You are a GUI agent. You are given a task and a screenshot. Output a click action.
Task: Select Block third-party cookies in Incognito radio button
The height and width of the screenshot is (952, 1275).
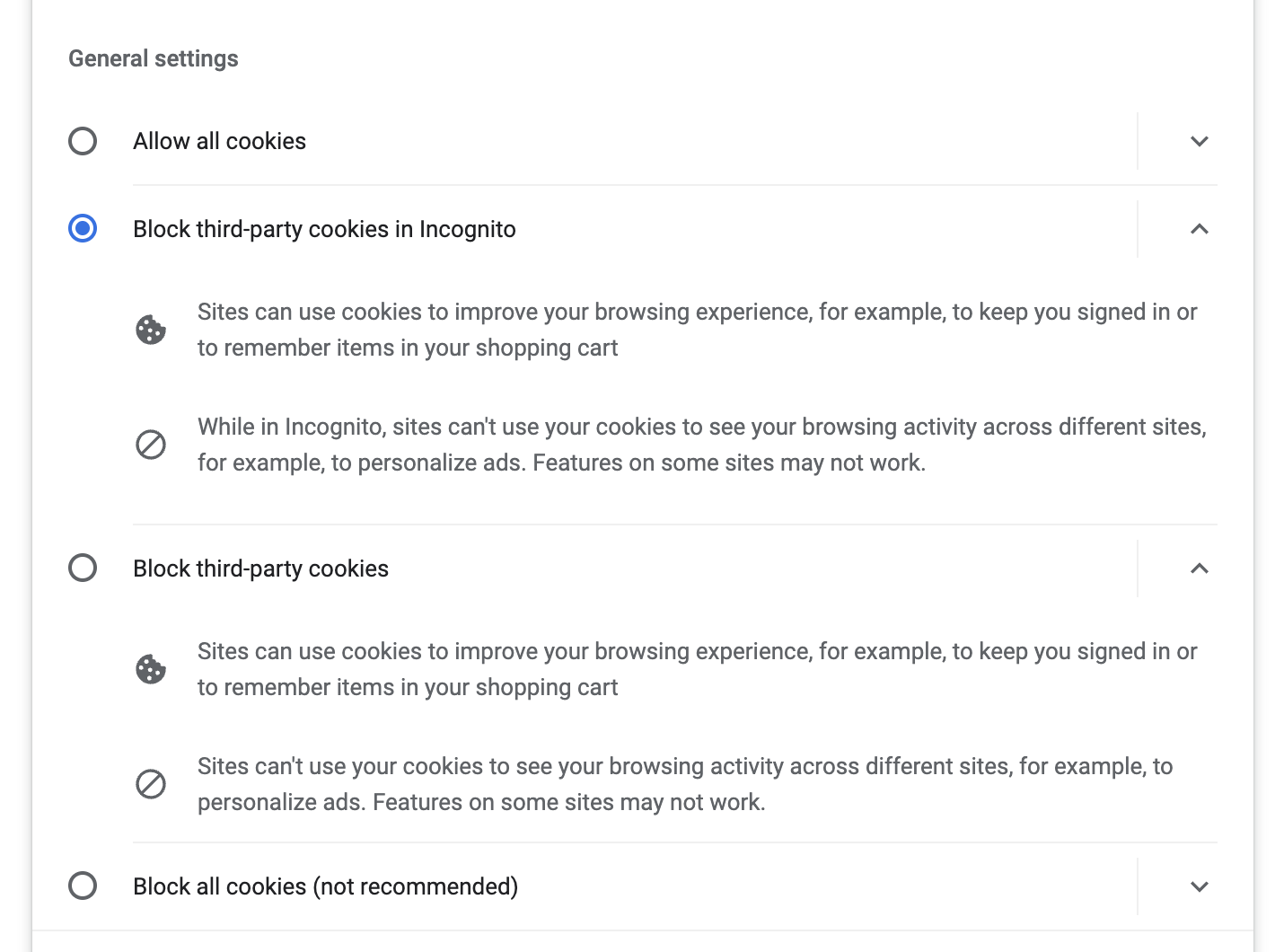click(x=83, y=229)
